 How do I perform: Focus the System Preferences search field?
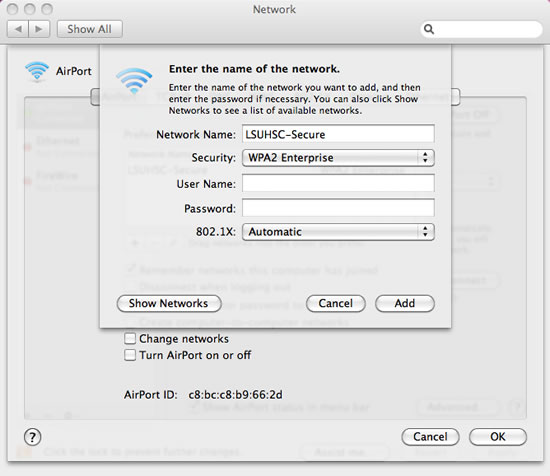481,29
